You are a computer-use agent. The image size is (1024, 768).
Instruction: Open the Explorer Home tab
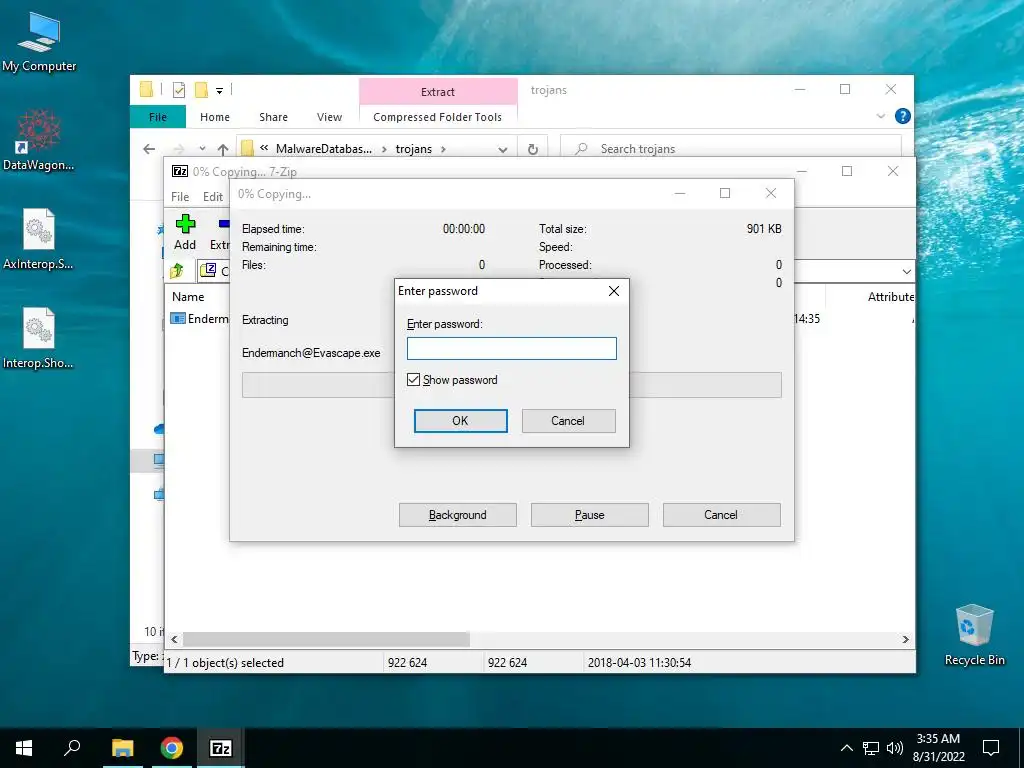215,117
